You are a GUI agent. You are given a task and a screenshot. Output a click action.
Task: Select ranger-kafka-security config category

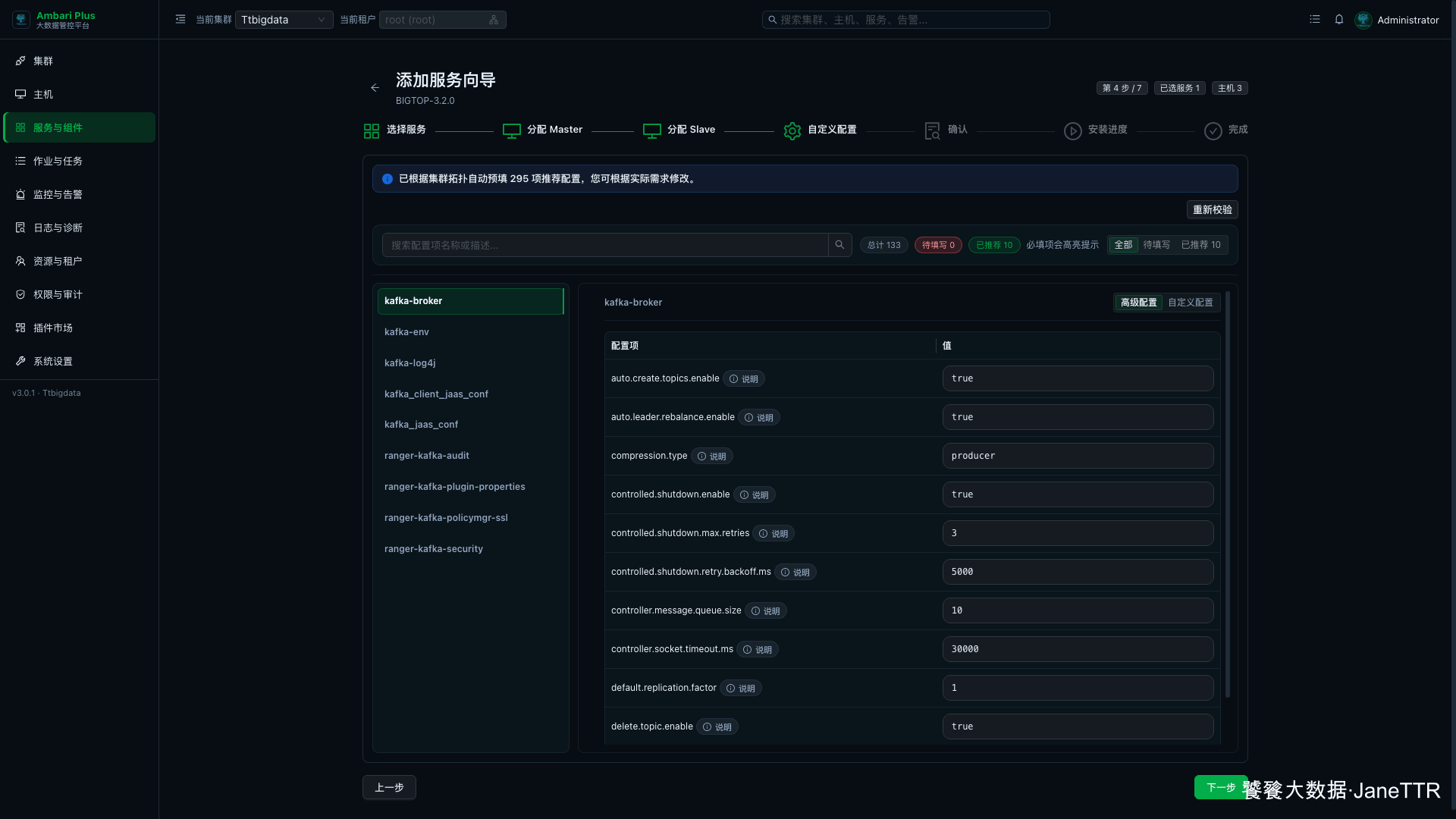(470, 549)
